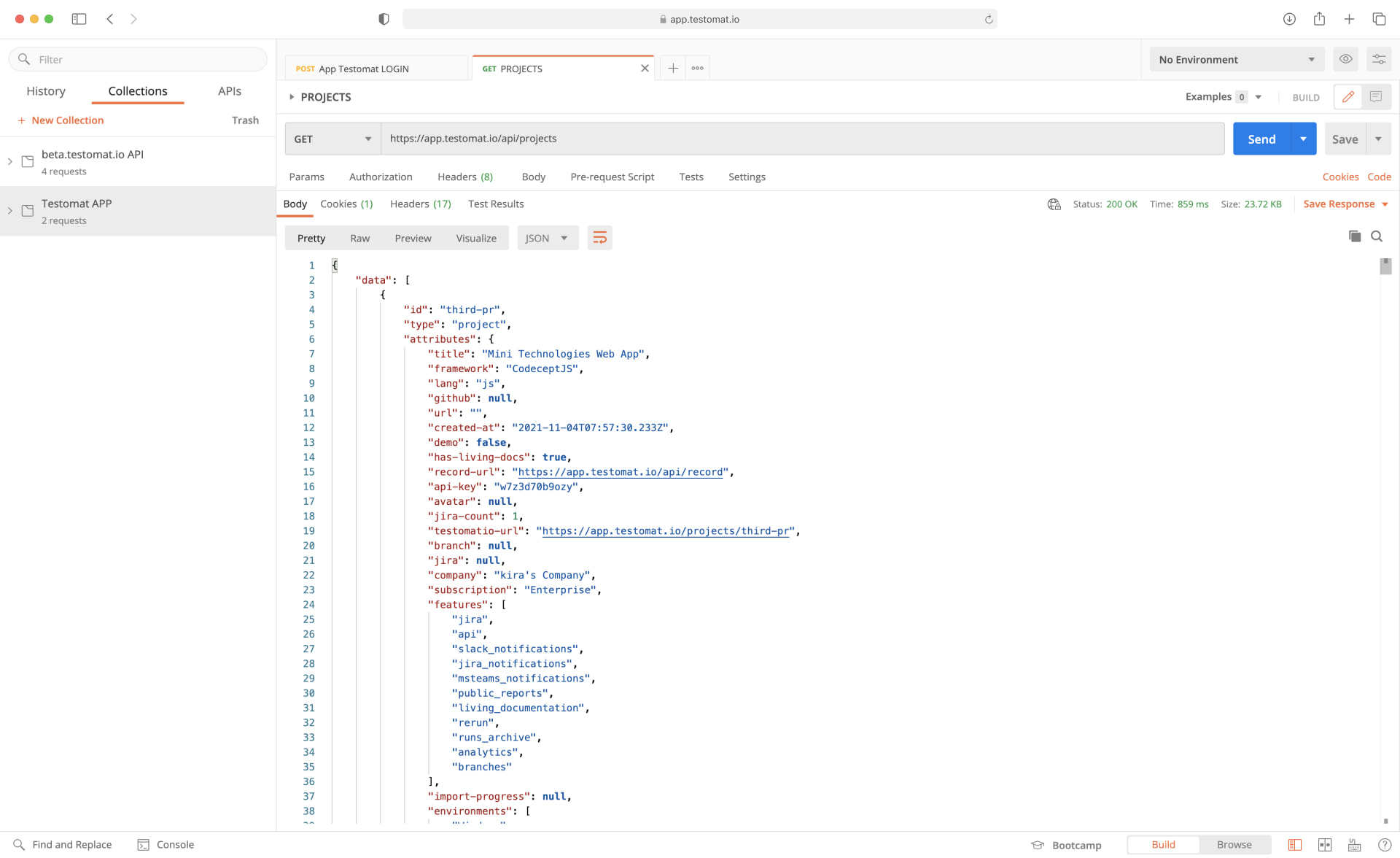The image size is (1400, 858).
Task: Toggle line wrapping in the response viewer
Action: (x=599, y=237)
